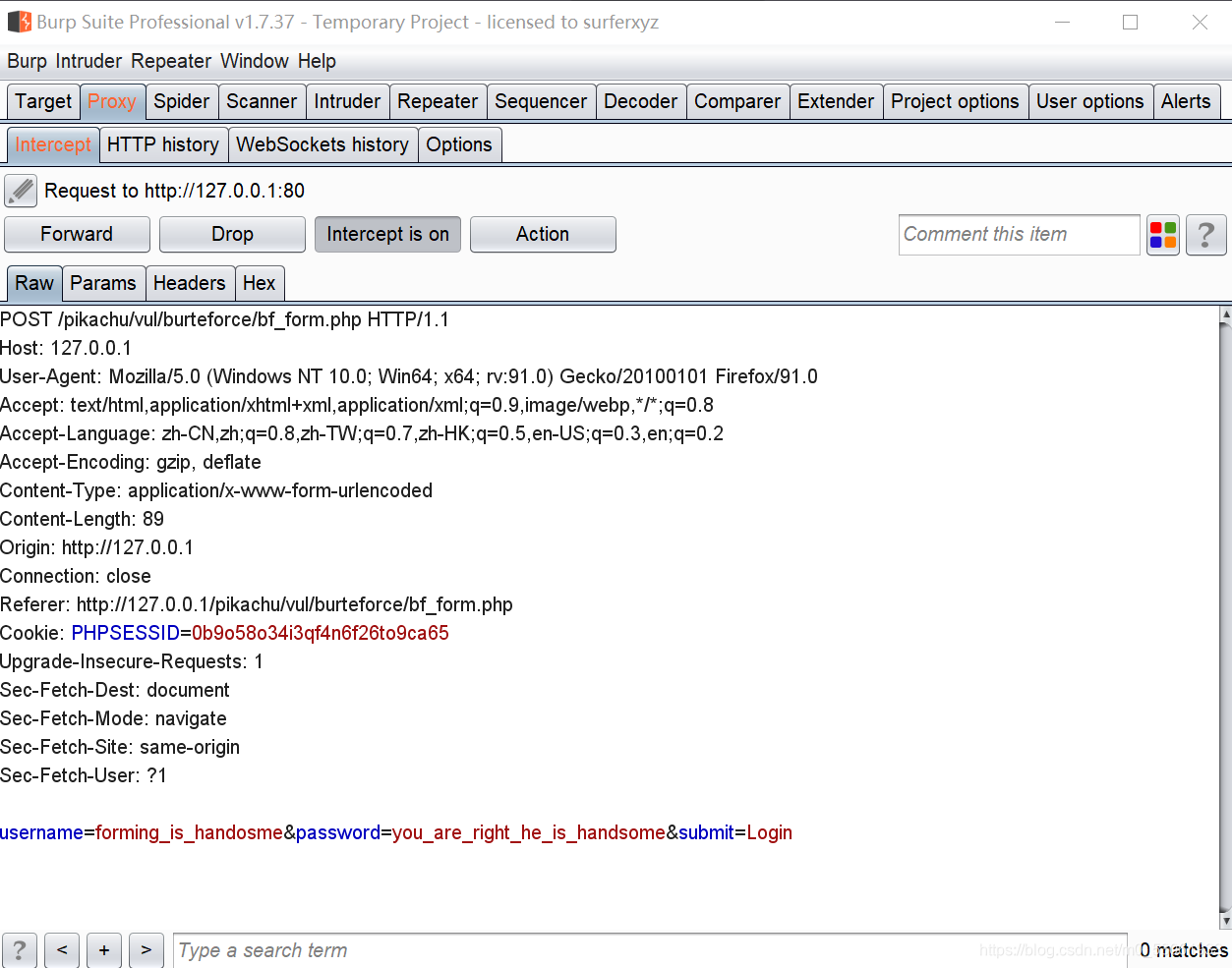
Task: Open the HTTP history sub-tab
Action: point(163,144)
